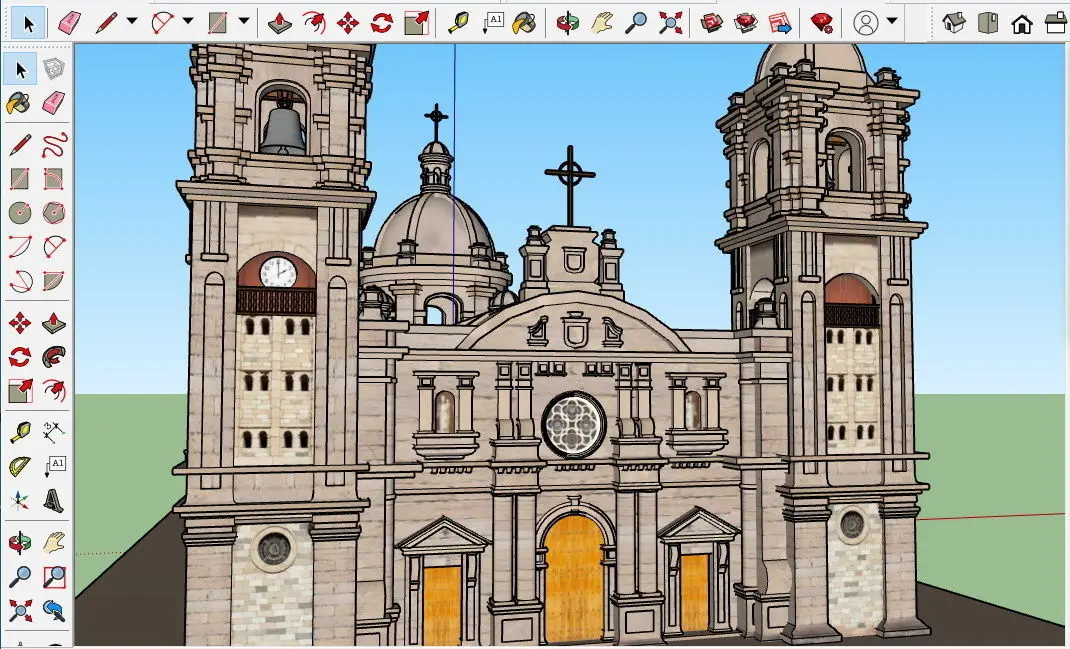Viewport: 1070px width, 649px height.
Task: Select the Arc tool in side palette
Action: click(20, 246)
